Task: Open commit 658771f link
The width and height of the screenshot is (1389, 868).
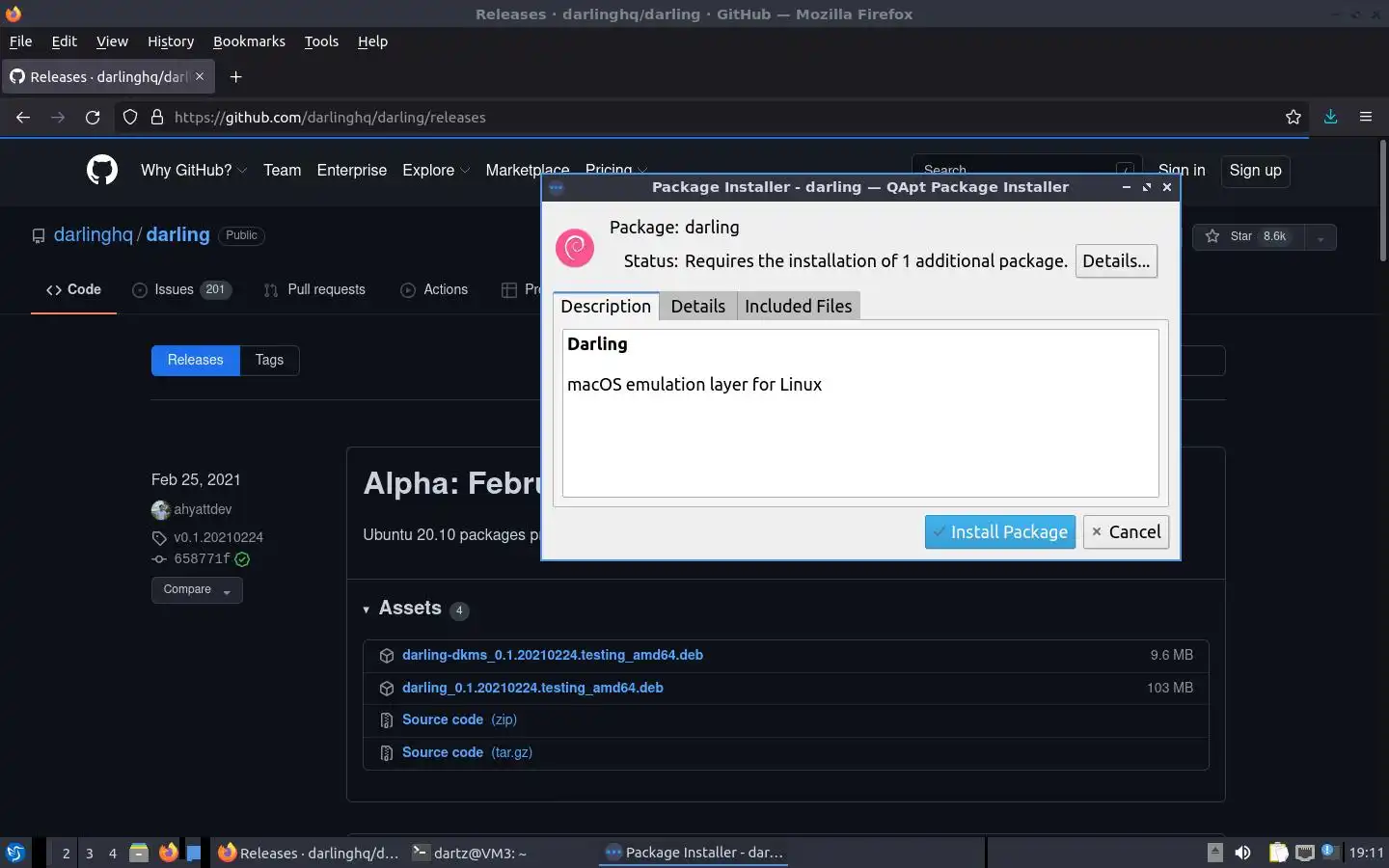Action: click(x=202, y=558)
